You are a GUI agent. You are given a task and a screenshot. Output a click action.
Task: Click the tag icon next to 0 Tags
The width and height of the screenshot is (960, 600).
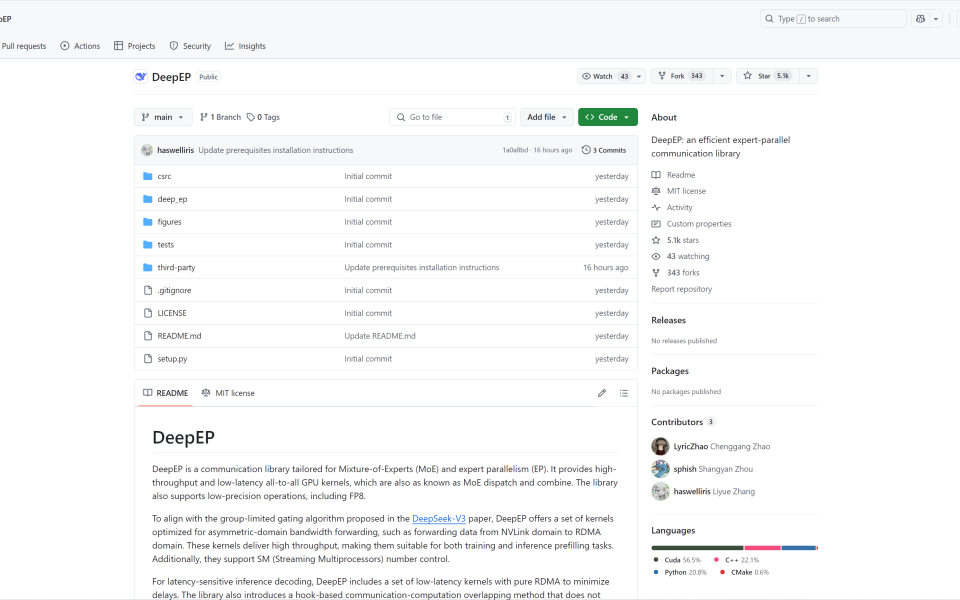(x=251, y=117)
